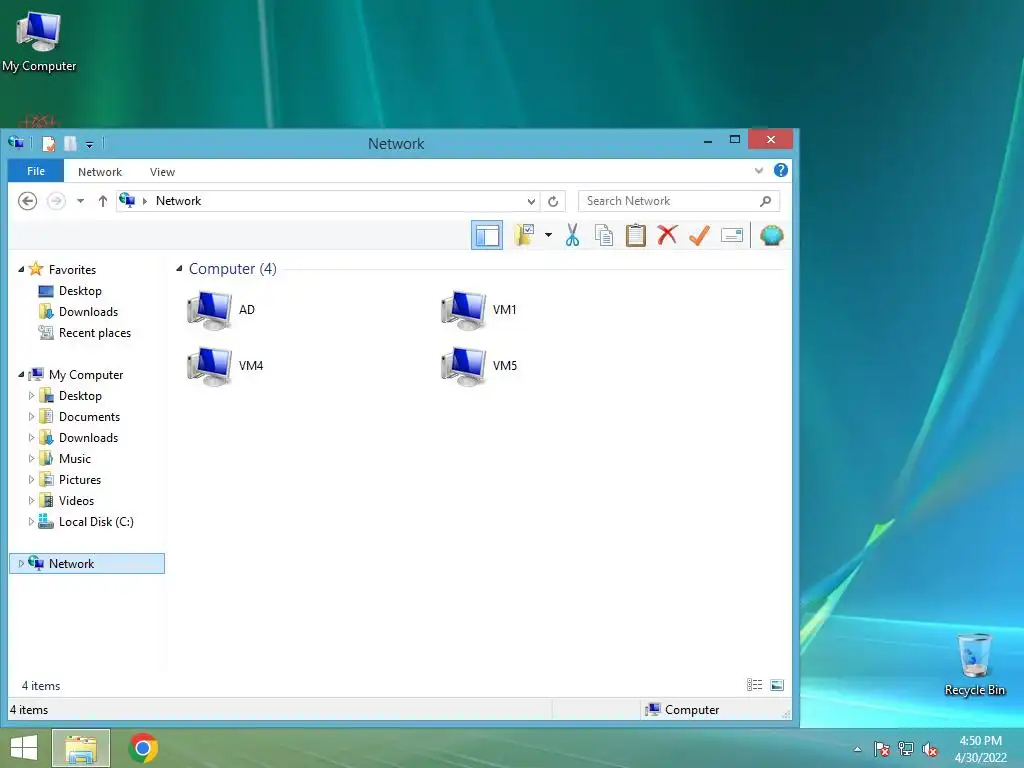Collapse the Computer (4) group
1024x768 pixels.
tap(179, 268)
